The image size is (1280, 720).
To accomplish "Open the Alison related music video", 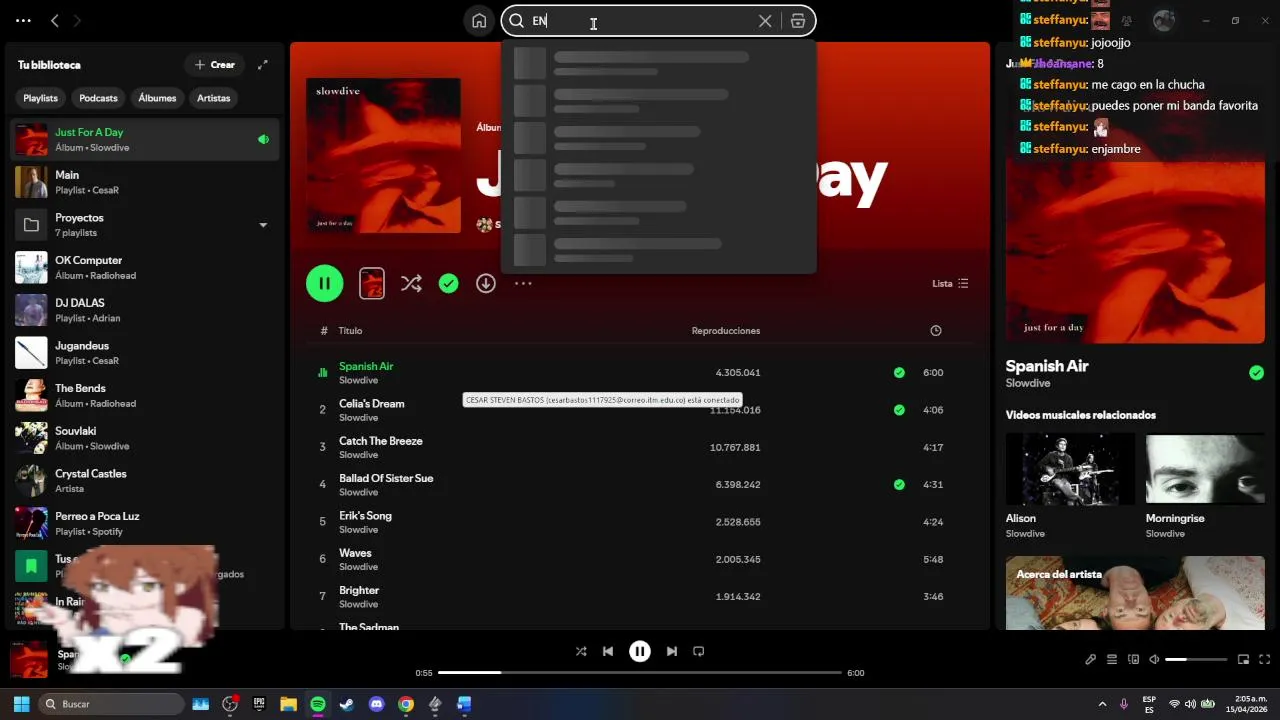I will click(x=1070, y=486).
